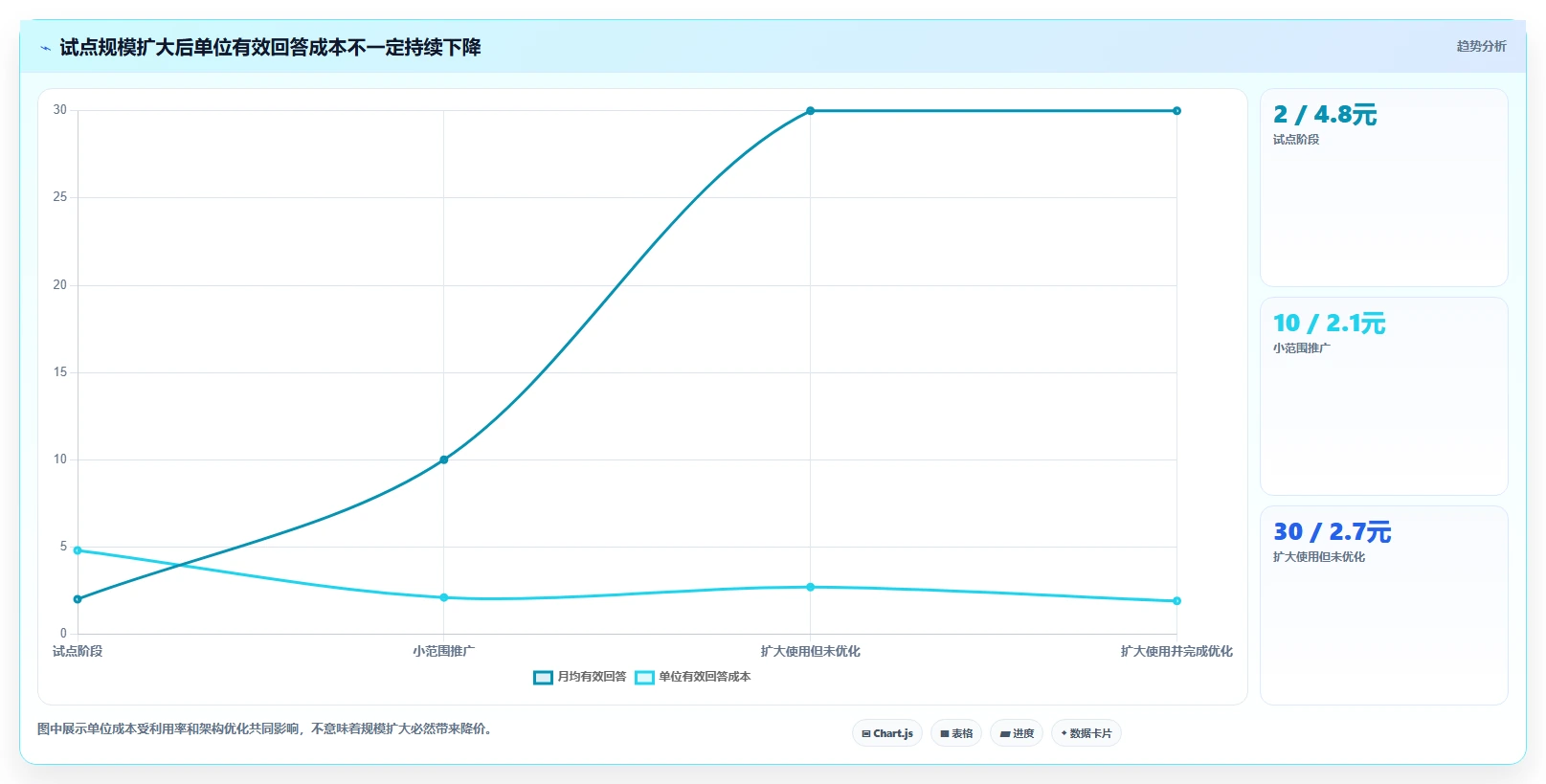Click the 单位有效回答成本 point at 扩大使用并完成优化
Viewport: 1546px width, 784px height.
(x=1176, y=601)
